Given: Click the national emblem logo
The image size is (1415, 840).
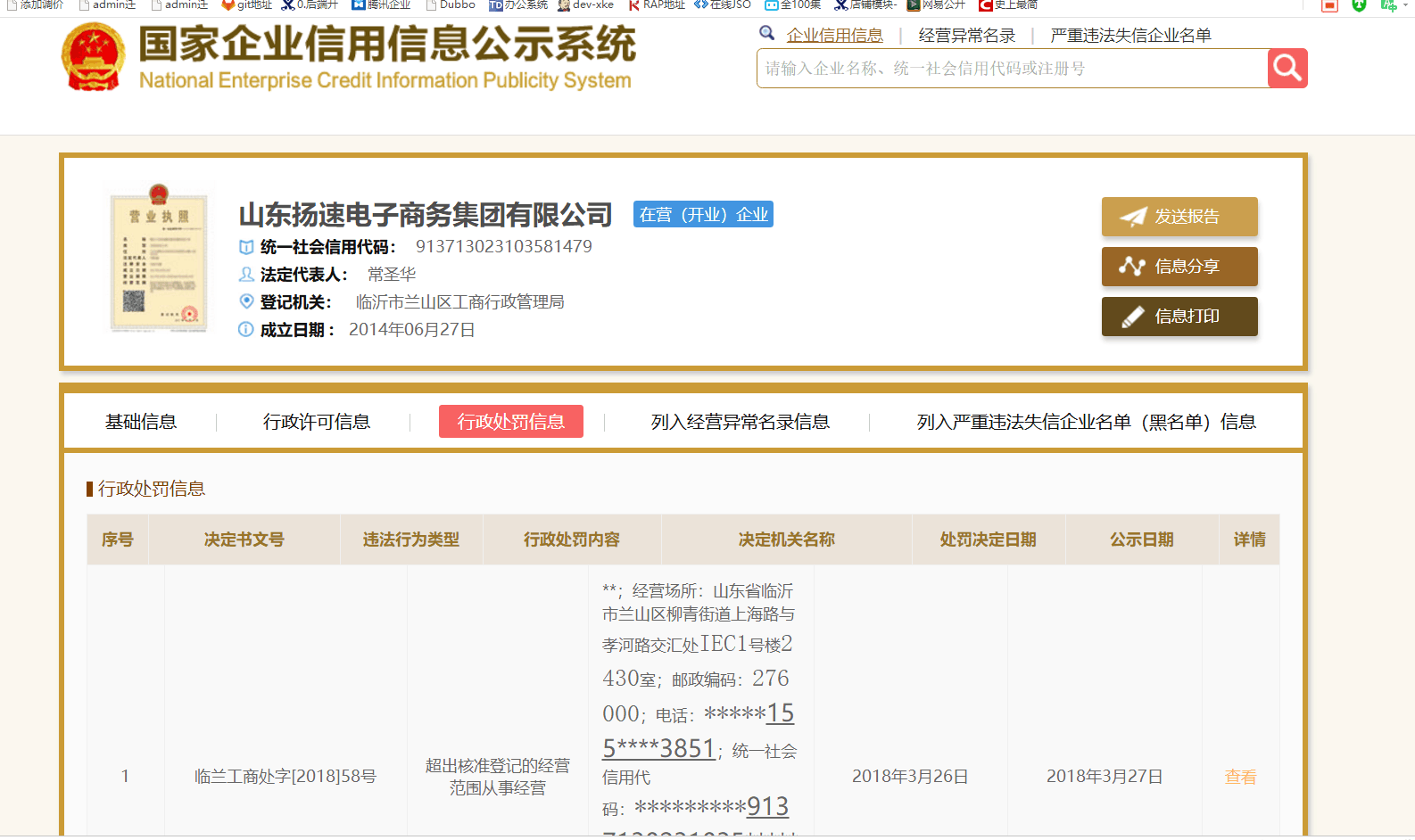Looking at the screenshot, I should [93, 57].
